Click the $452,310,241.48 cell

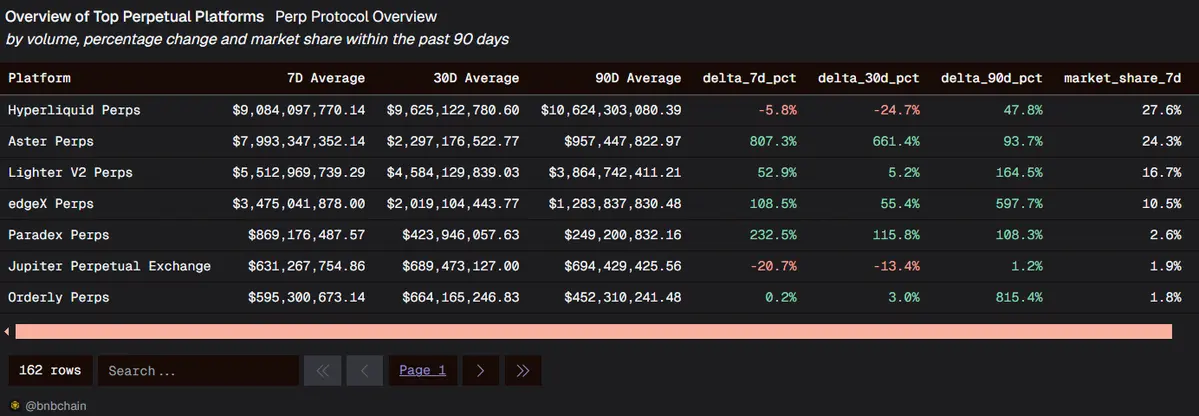click(622, 297)
